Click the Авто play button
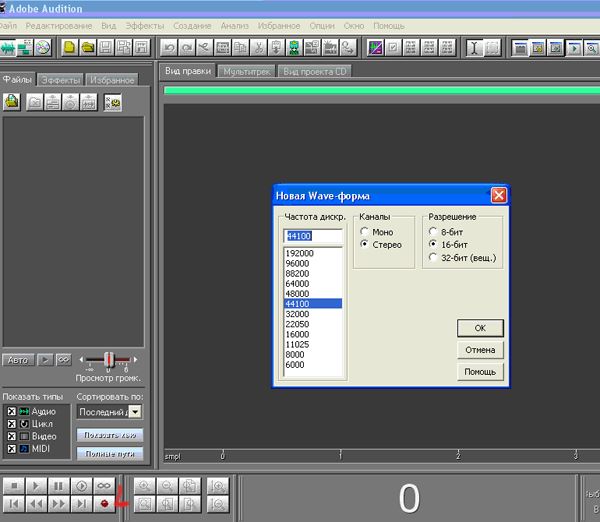Viewport: 600px width, 522px height. coord(18,360)
